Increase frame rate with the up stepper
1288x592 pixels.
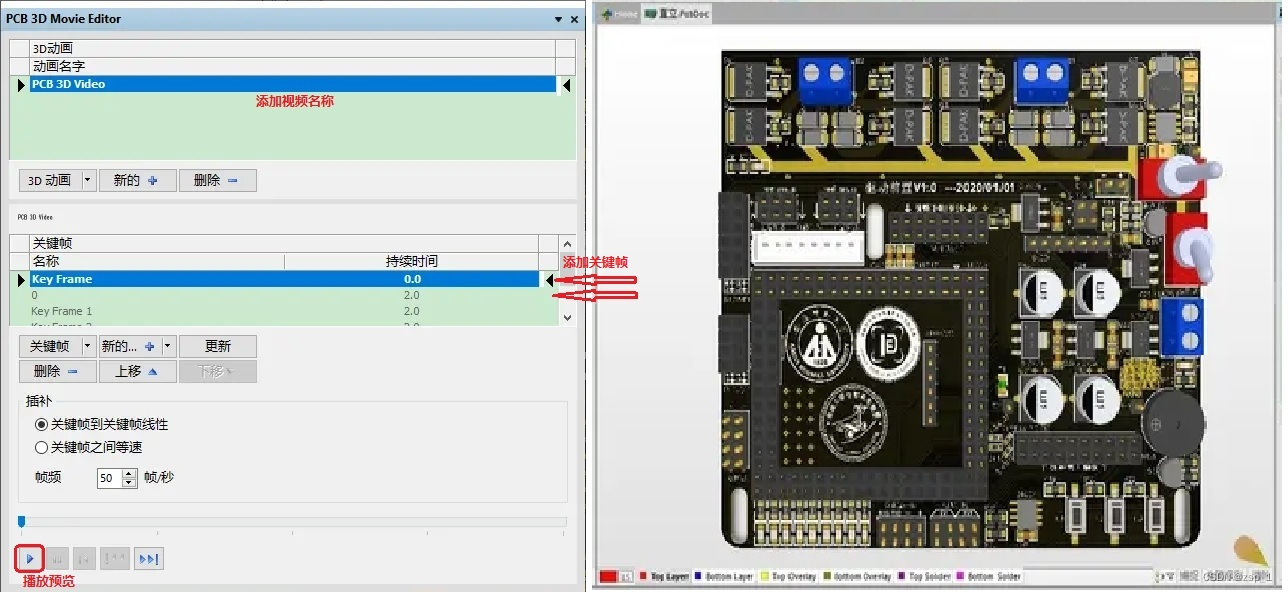click(129, 473)
